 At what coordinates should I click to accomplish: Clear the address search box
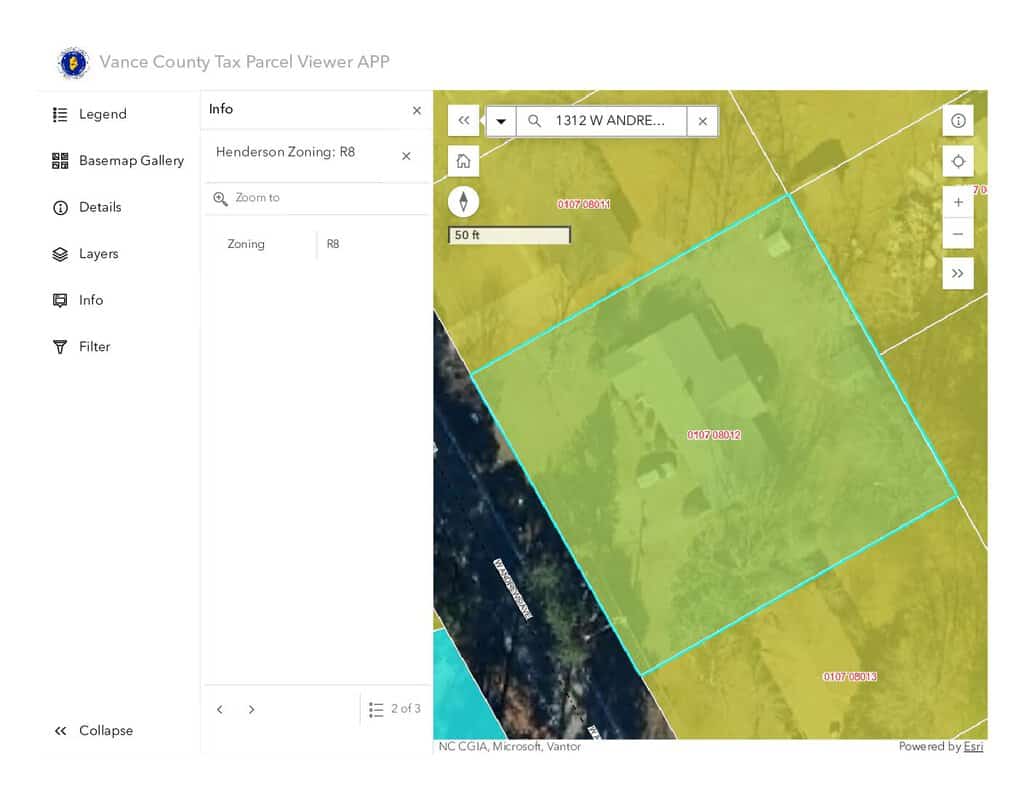tap(702, 121)
